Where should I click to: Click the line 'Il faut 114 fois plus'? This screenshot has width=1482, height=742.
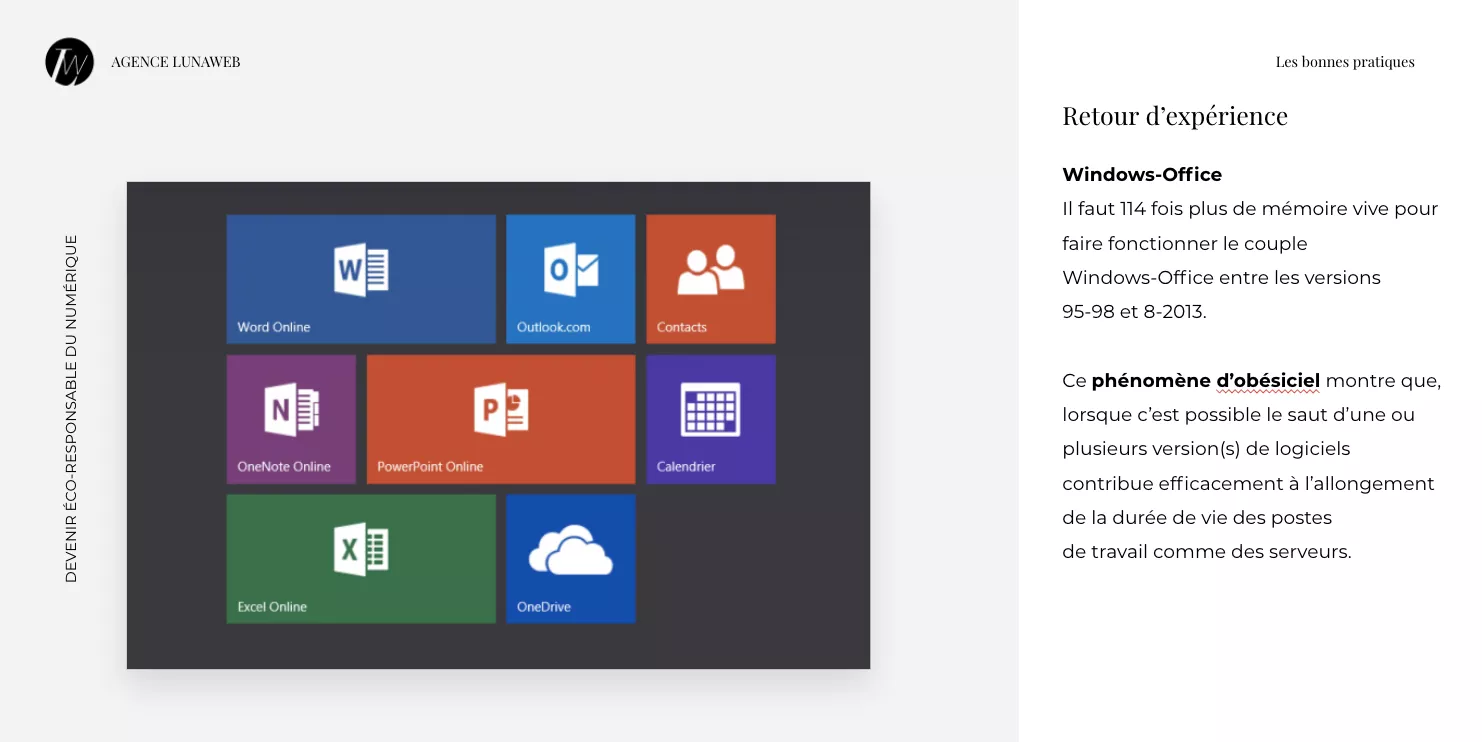(x=1250, y=209)
